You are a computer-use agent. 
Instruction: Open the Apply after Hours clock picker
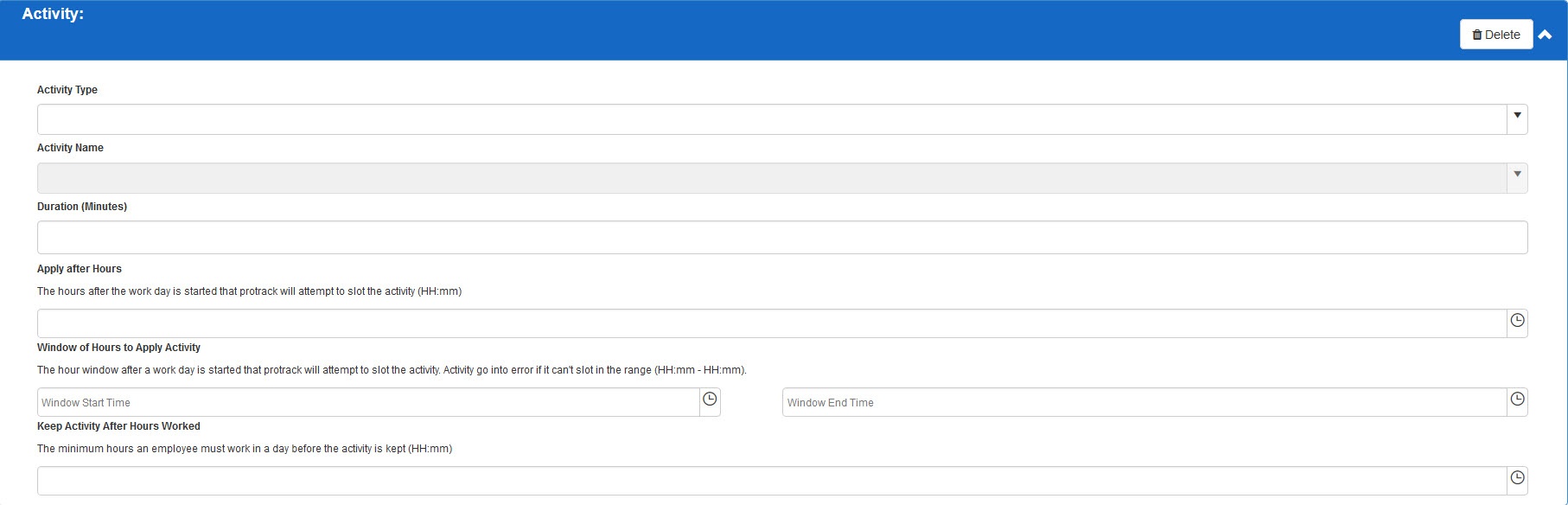1517,321
